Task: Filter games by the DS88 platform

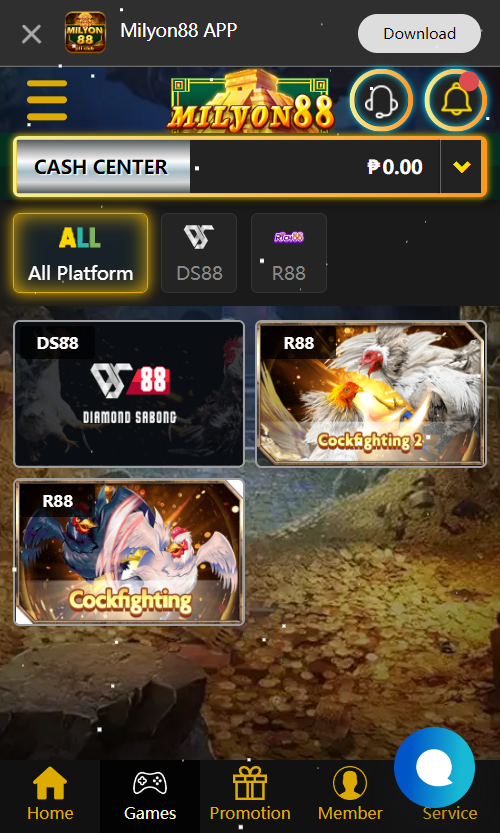Action: [x=199, y=253]
